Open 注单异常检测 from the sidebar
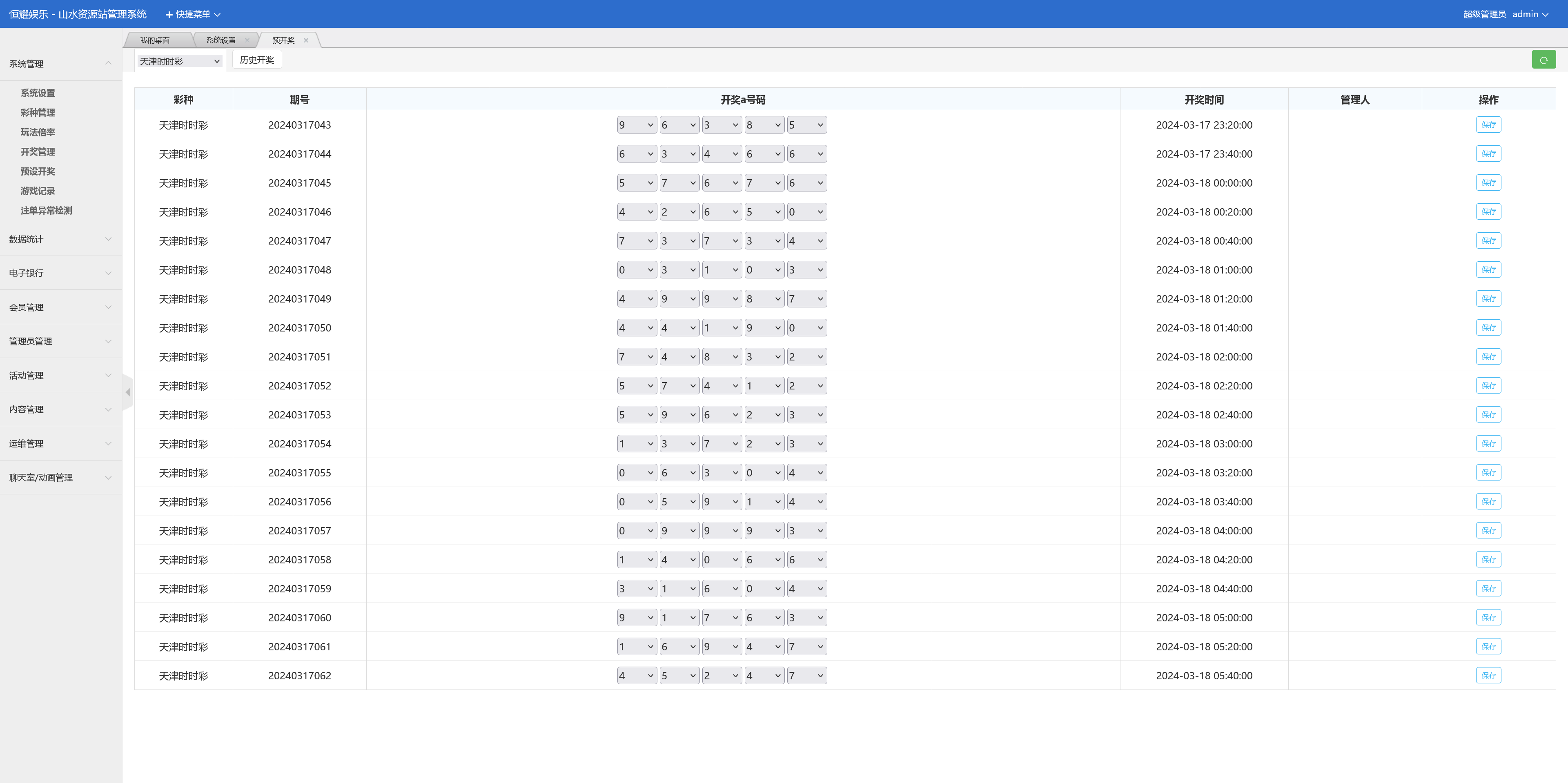Screen dimensions: 1568x783 point(46,211)
